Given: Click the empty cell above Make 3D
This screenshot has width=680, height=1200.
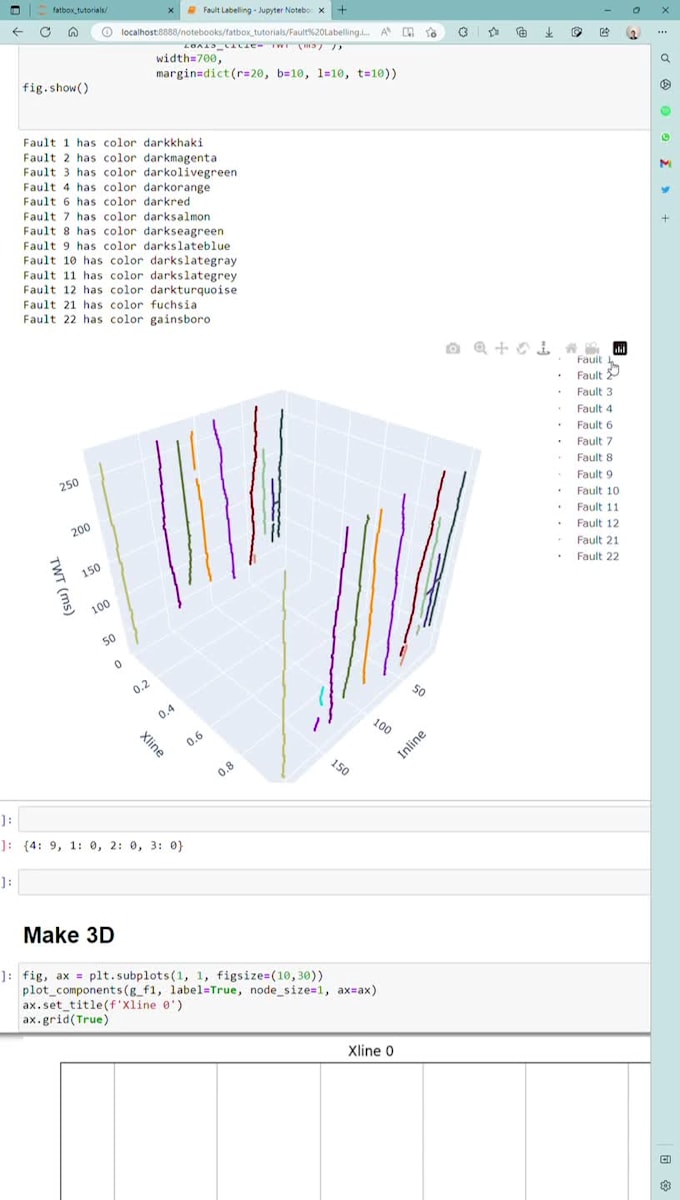Looking at the screenshot, I should point(334,882).
